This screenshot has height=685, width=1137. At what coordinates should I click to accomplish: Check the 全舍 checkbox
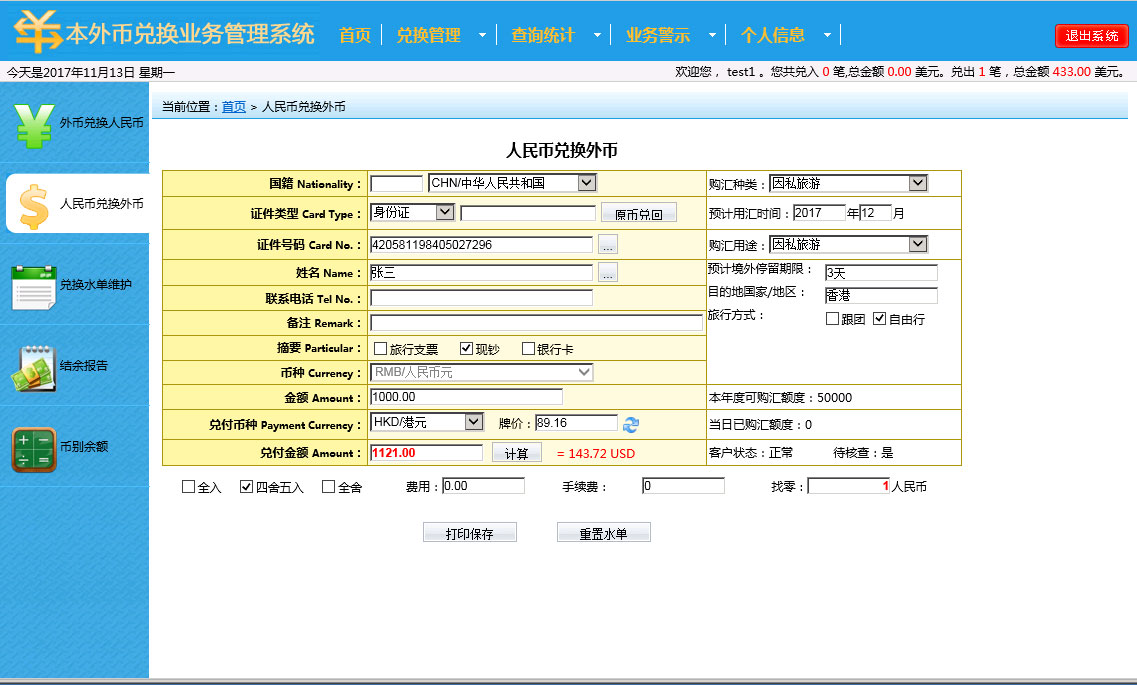pos(328,486)
